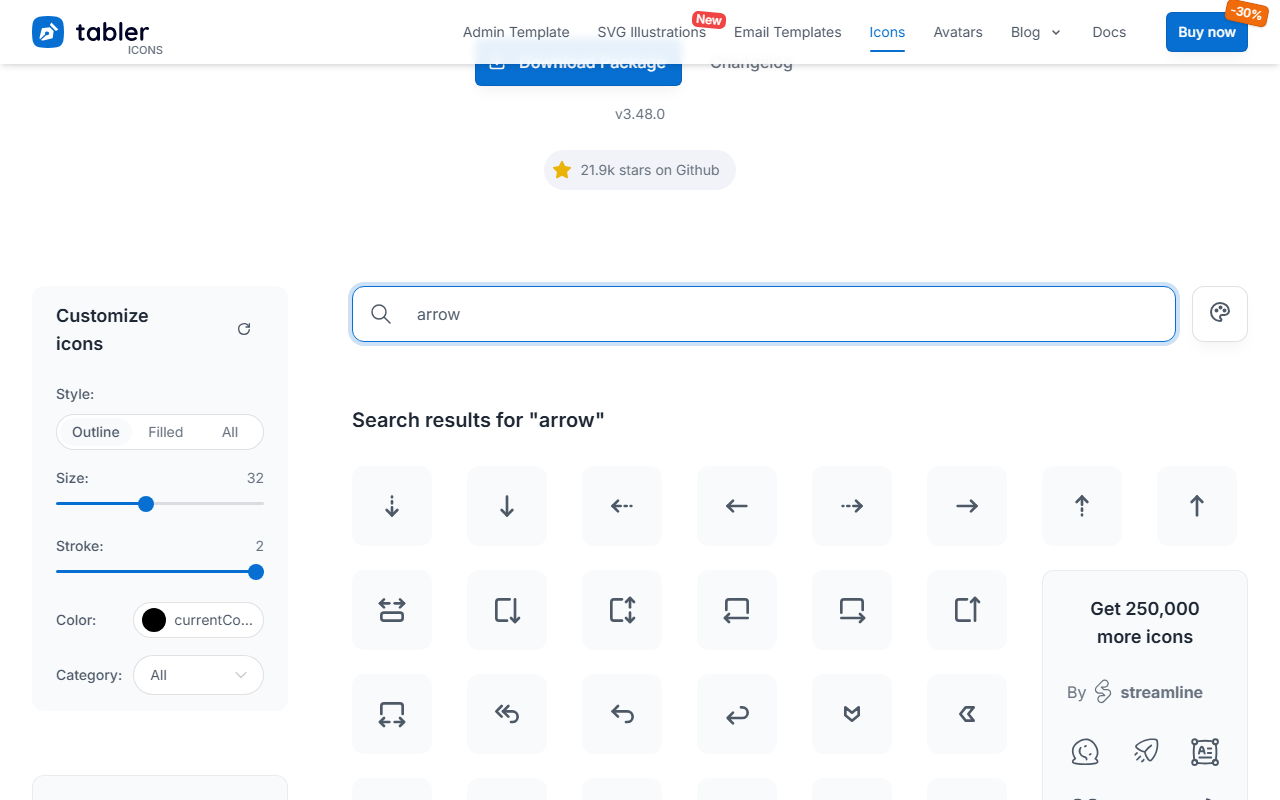Select the corner-down-left return arrow icon
Image resolution: width=1280 pixels, height=800 pixels.
737,714
